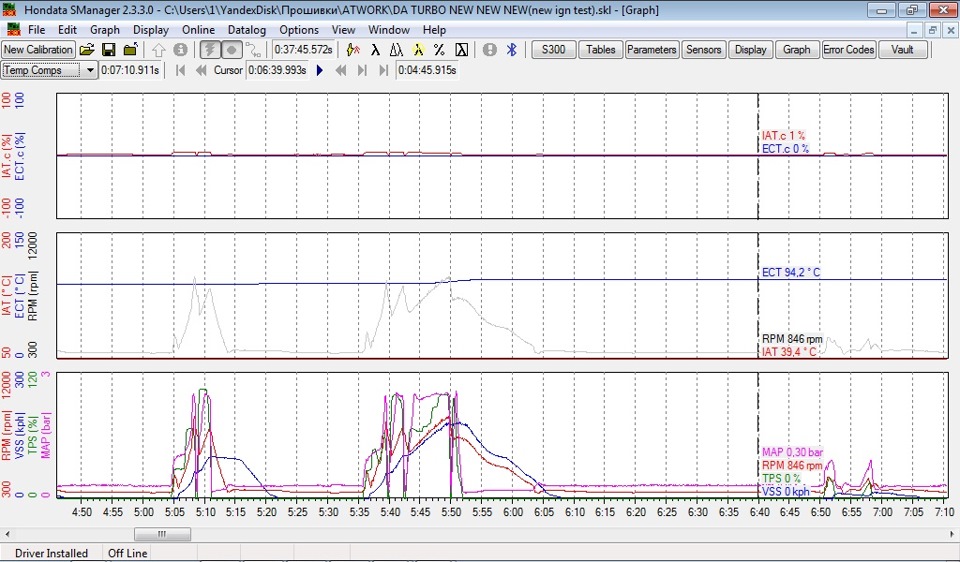Click the Graph toolbar button

tap(797, 50)
